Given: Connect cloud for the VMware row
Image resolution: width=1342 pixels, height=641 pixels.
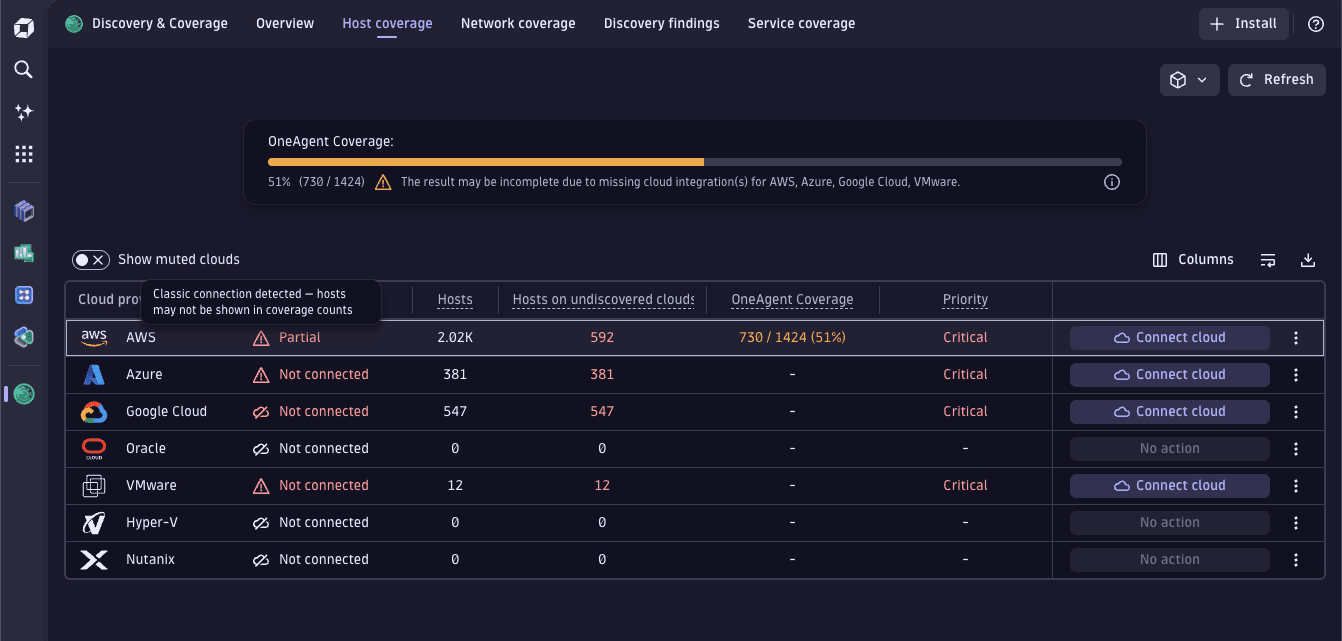Looking at the screenshot, I should tap(1170, 486).
